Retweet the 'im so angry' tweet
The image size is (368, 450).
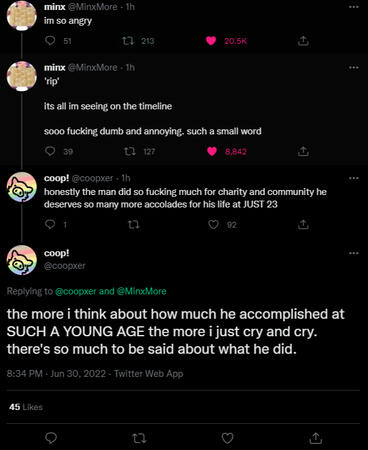coord(128,41)
